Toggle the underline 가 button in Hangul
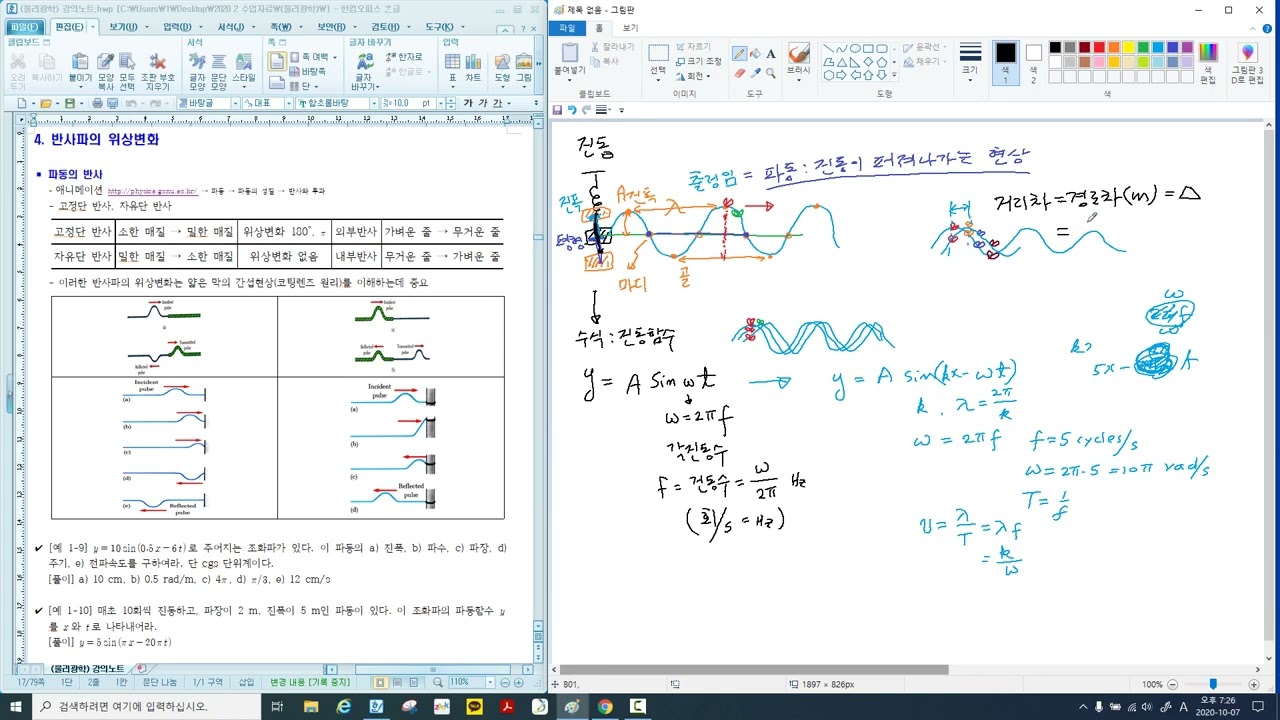The width and height of the screenshot is (1280, 720). click(x=497, y=103)
